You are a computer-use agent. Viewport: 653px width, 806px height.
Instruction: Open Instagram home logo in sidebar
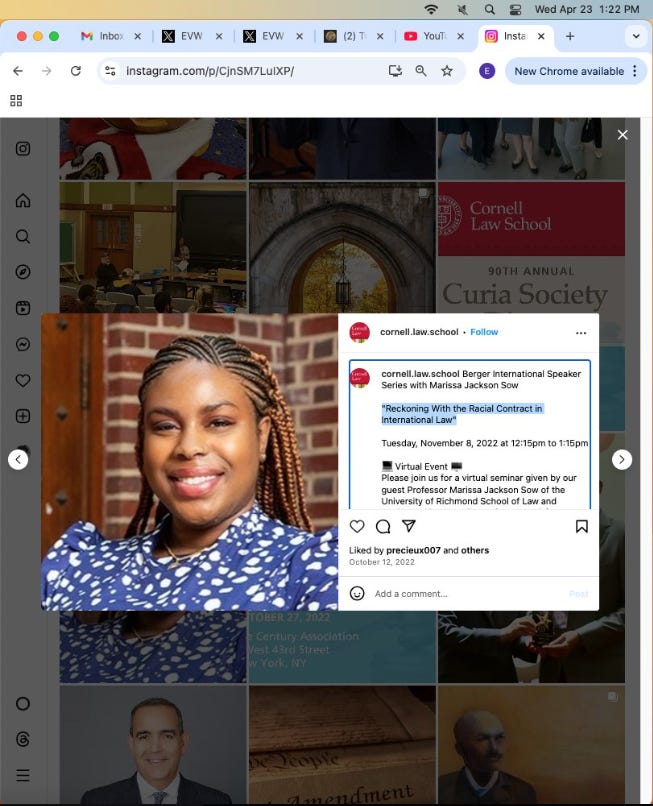[x=23, y=149]
